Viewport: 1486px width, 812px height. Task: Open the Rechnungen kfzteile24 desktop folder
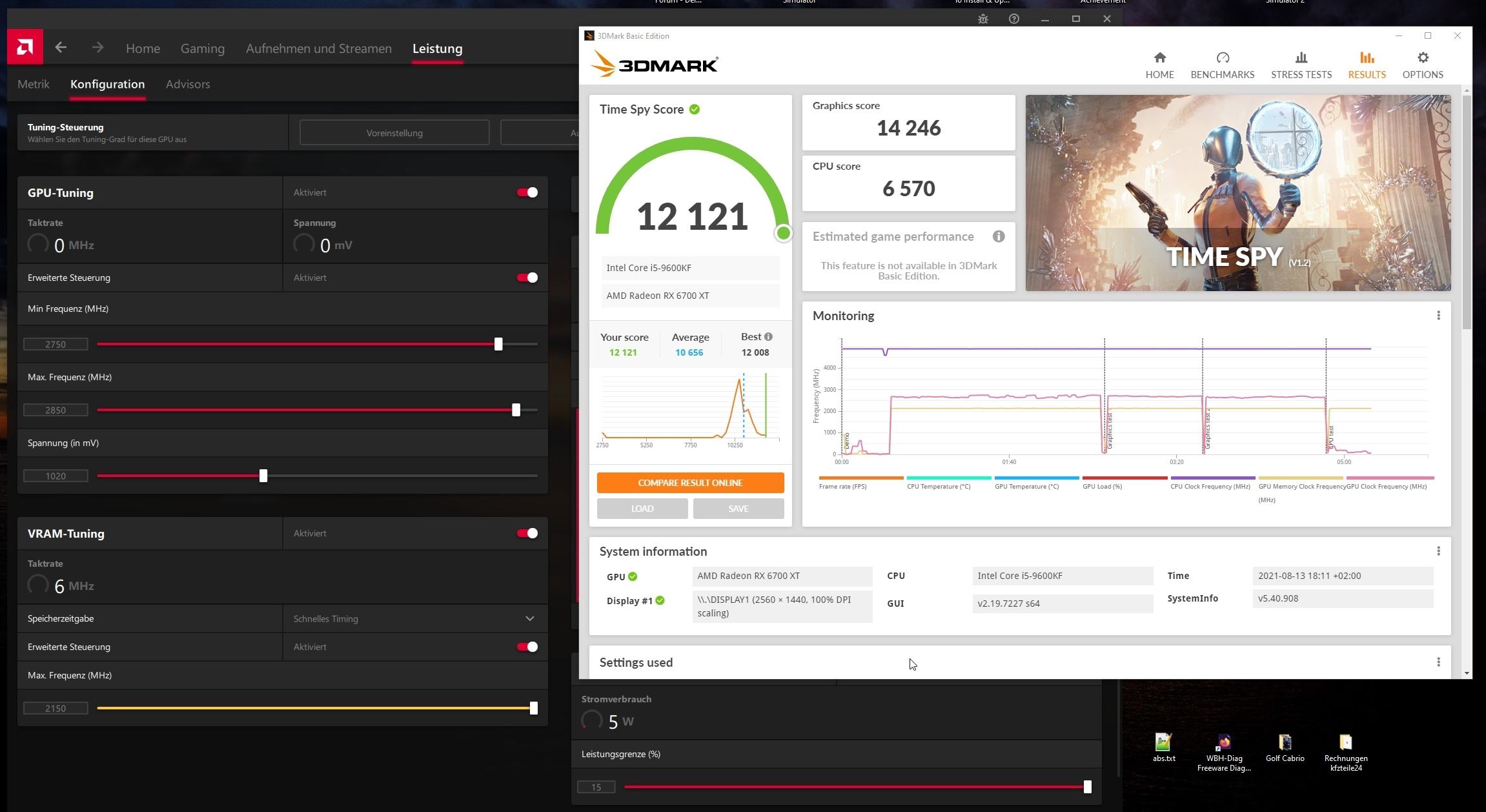tap(1345, 752)
